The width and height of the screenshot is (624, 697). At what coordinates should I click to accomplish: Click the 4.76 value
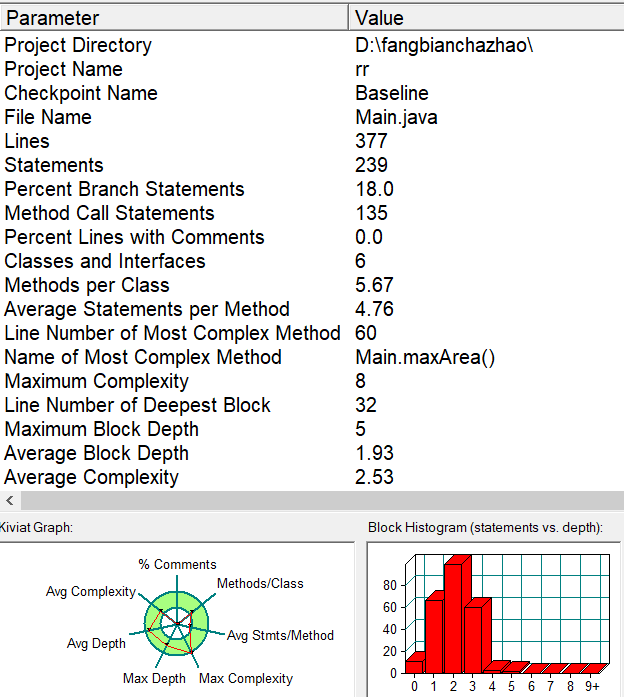click(374, 309)
